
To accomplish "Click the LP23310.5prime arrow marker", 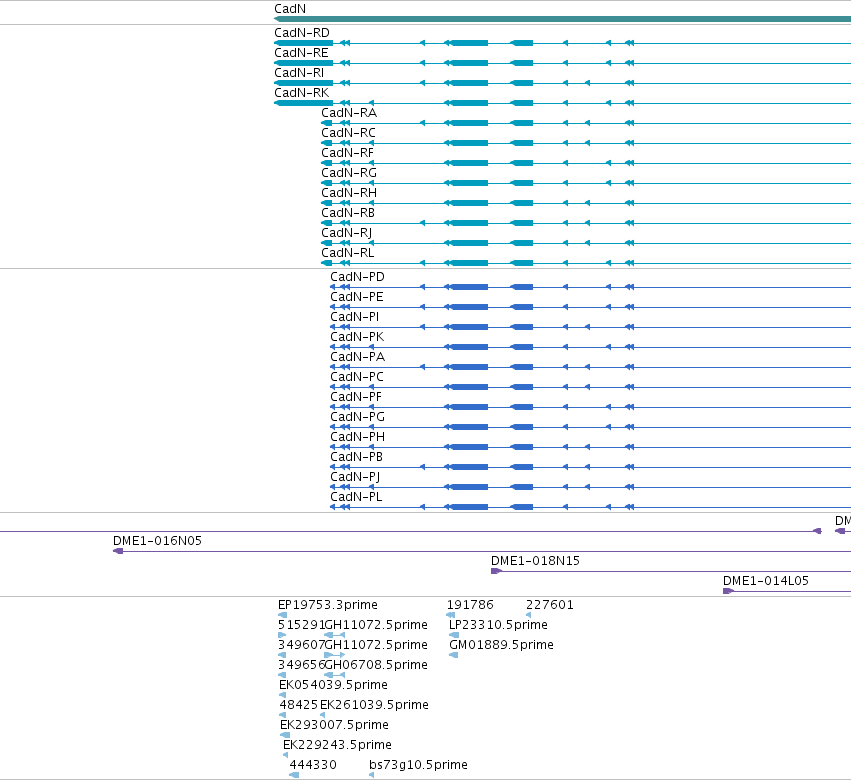I will [x=454, y=635].
